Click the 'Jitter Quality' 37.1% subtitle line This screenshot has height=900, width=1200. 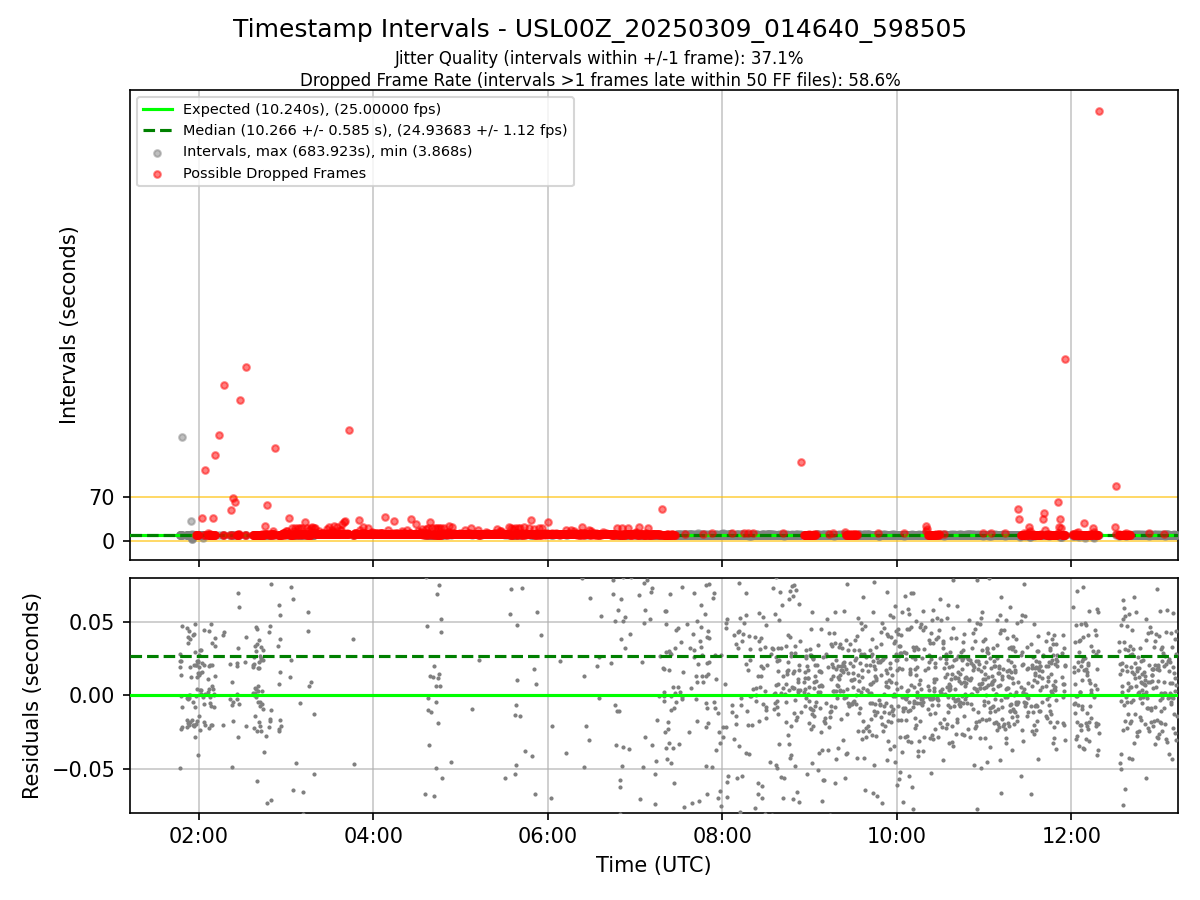pyautogui.click(x=599, y=58)
